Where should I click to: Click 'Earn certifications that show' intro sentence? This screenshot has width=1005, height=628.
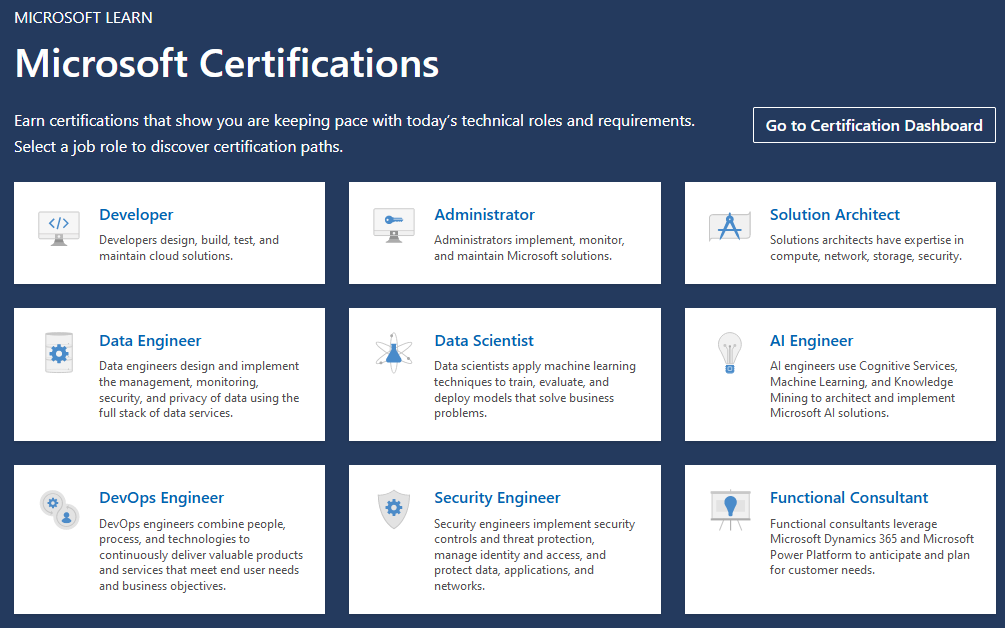pyautogui.click(x=354, y=120)
